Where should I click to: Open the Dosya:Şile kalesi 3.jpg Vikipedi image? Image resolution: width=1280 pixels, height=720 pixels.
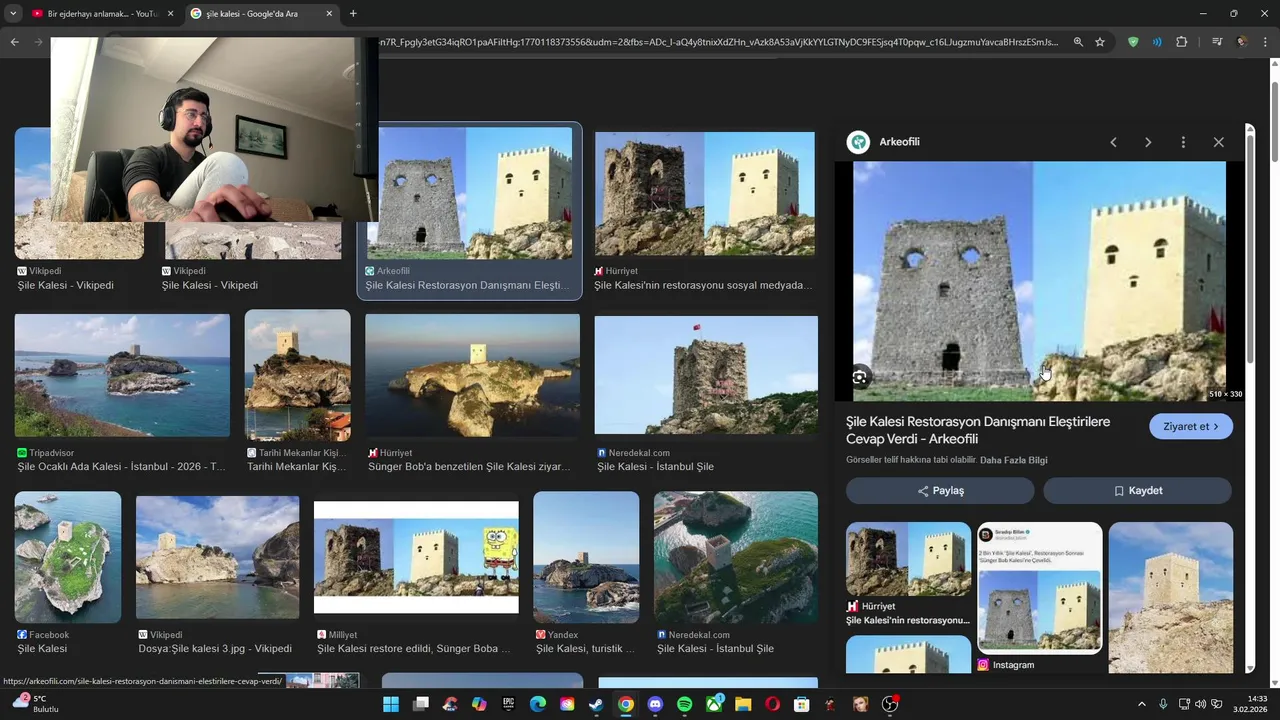click(x=217, y=557)
